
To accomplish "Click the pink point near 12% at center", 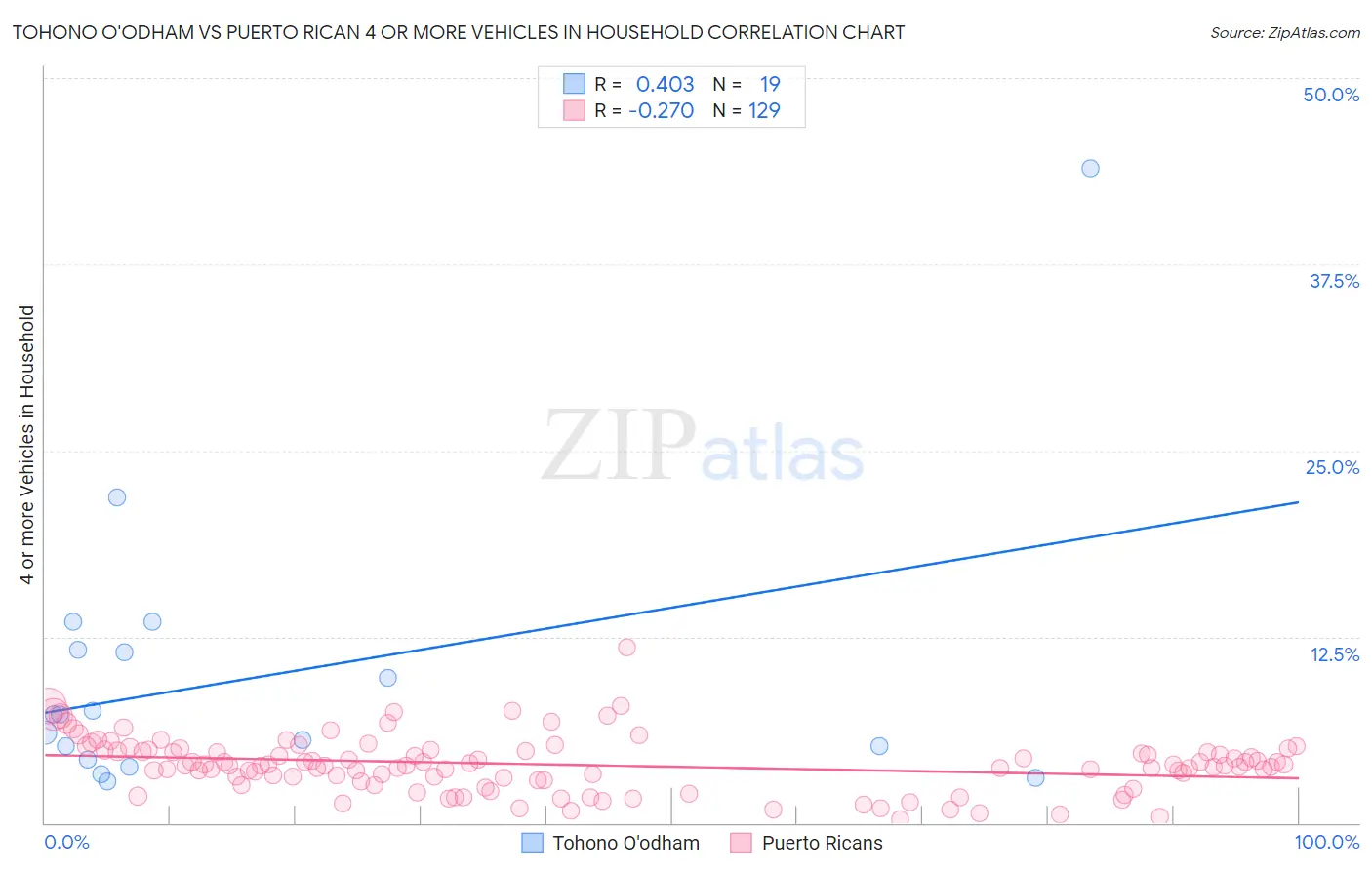I will click(x=626, y=648).
